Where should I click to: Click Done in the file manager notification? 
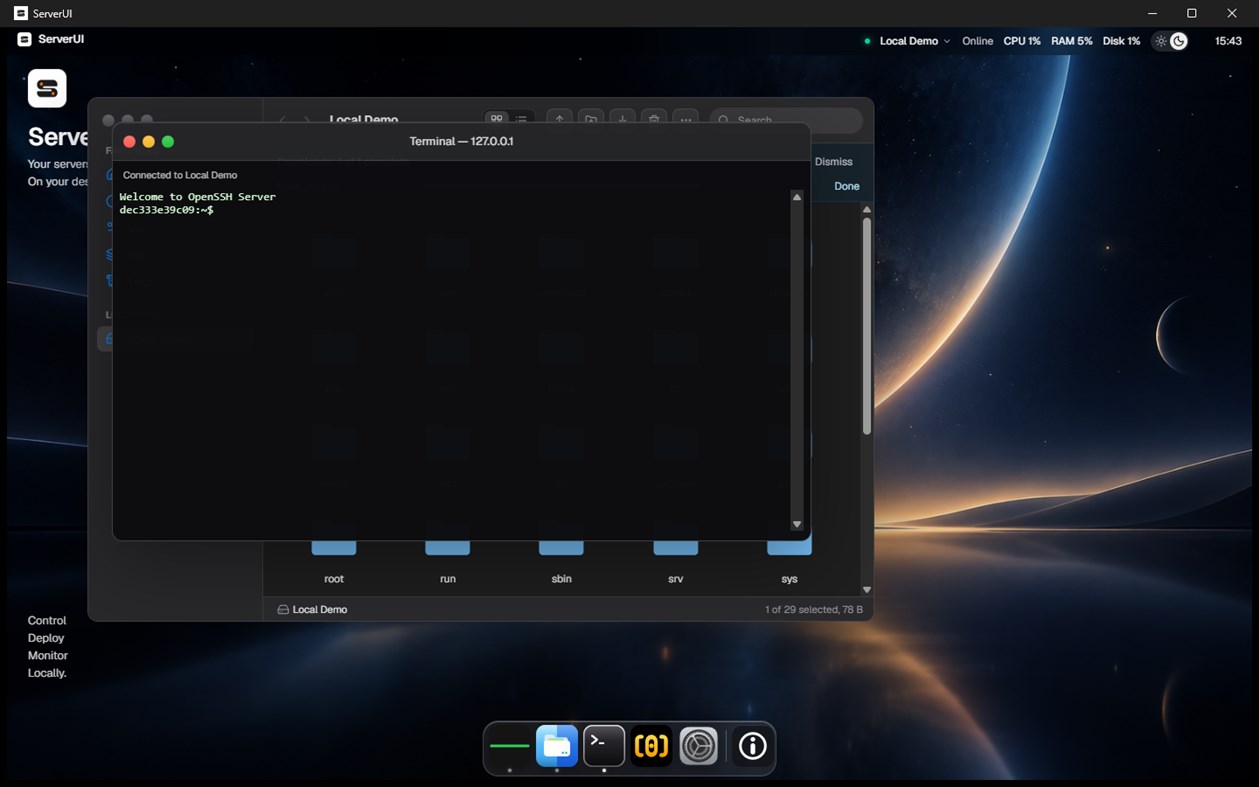click(x=847, y=186)
